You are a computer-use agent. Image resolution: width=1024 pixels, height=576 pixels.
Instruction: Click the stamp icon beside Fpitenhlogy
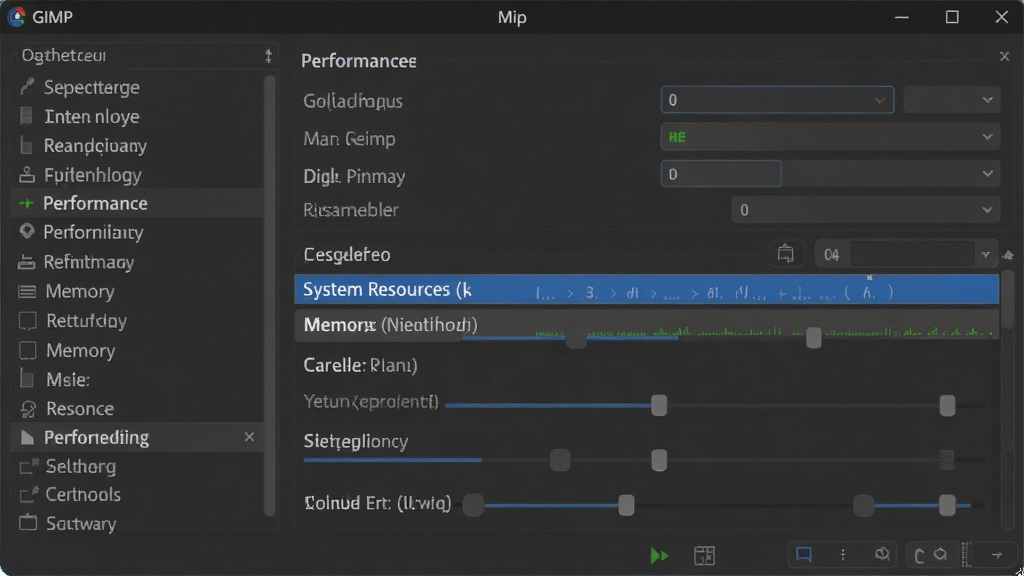[27, 174]
